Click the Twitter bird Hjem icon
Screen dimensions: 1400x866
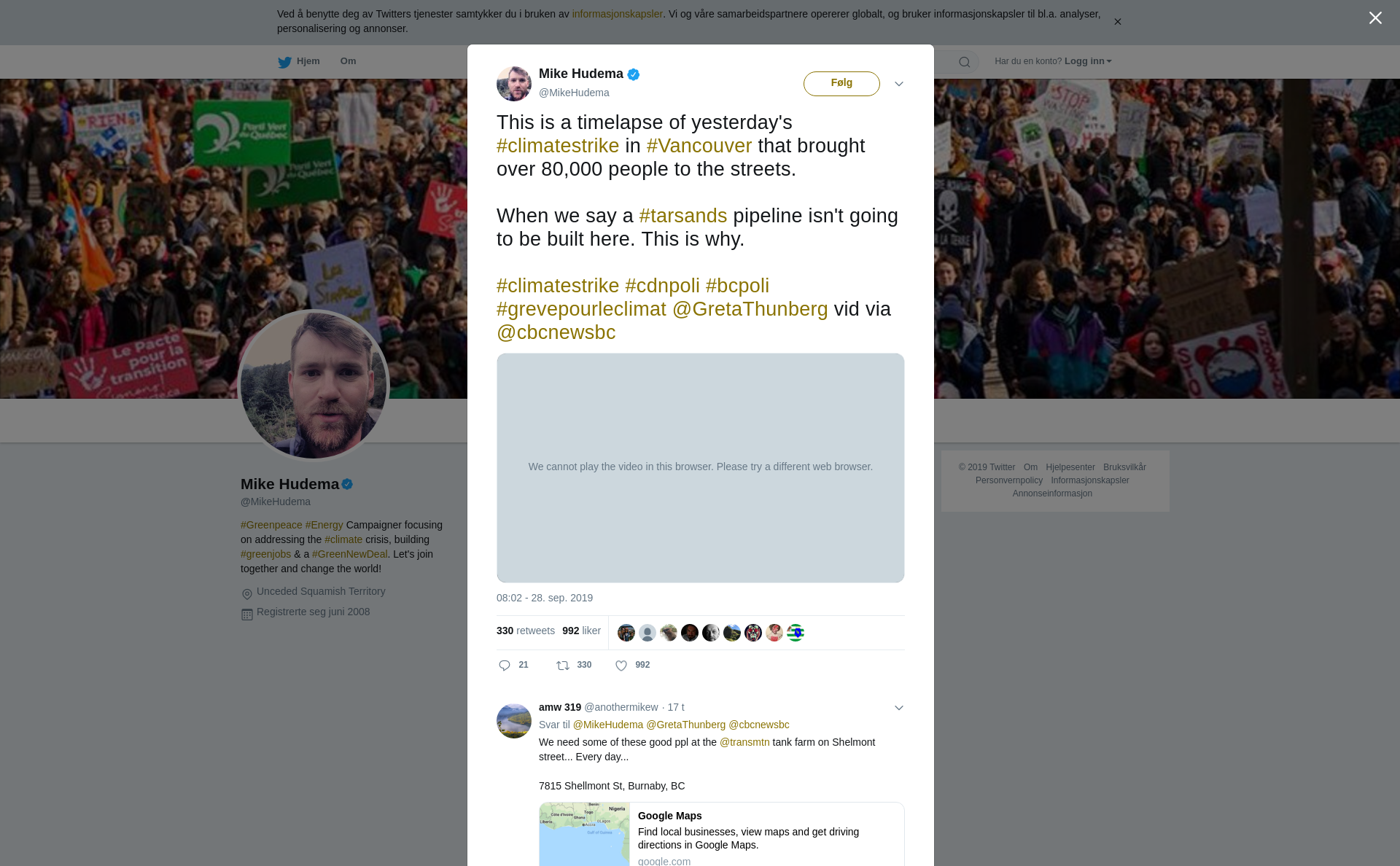284,62
